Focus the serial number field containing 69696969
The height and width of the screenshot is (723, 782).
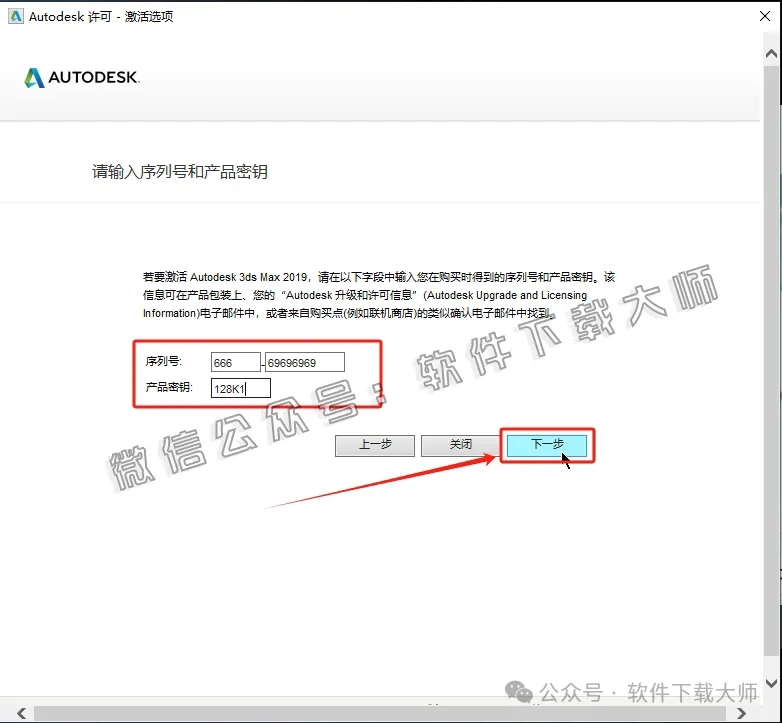(305, 362)
